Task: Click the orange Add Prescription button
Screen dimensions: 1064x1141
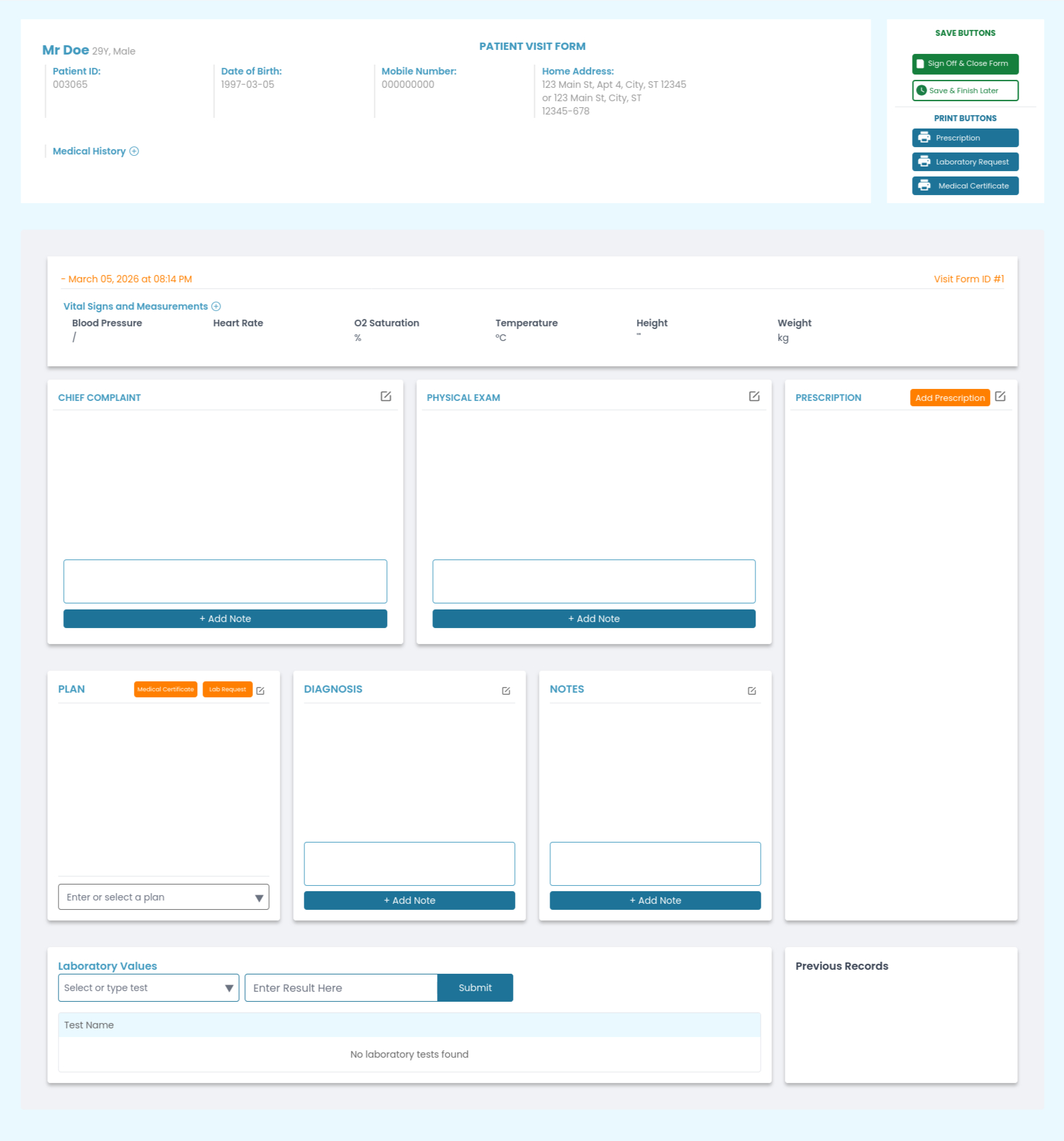Action: click(950, 398)
